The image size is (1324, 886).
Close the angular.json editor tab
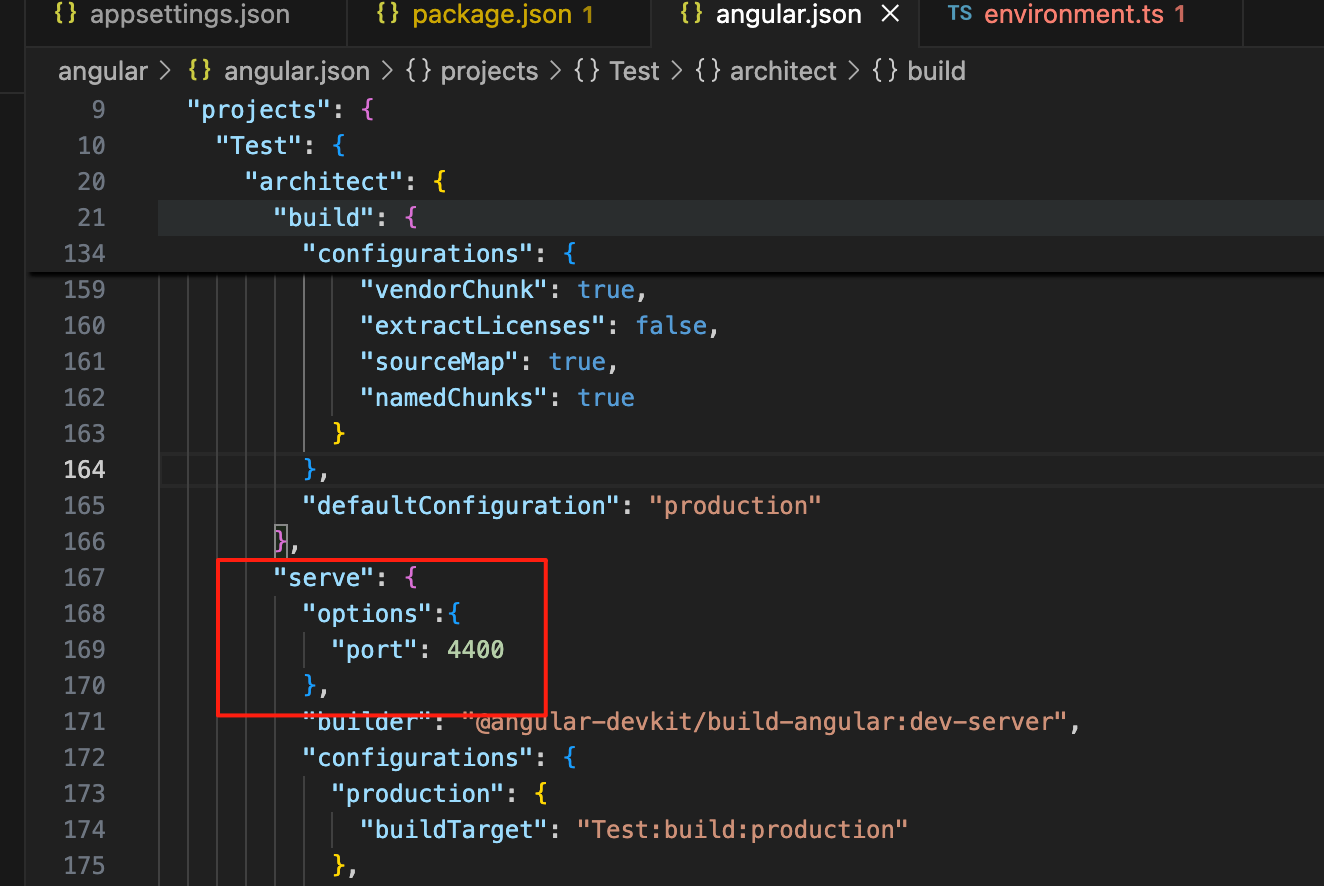pyautogui.click(x=890, y=15)
